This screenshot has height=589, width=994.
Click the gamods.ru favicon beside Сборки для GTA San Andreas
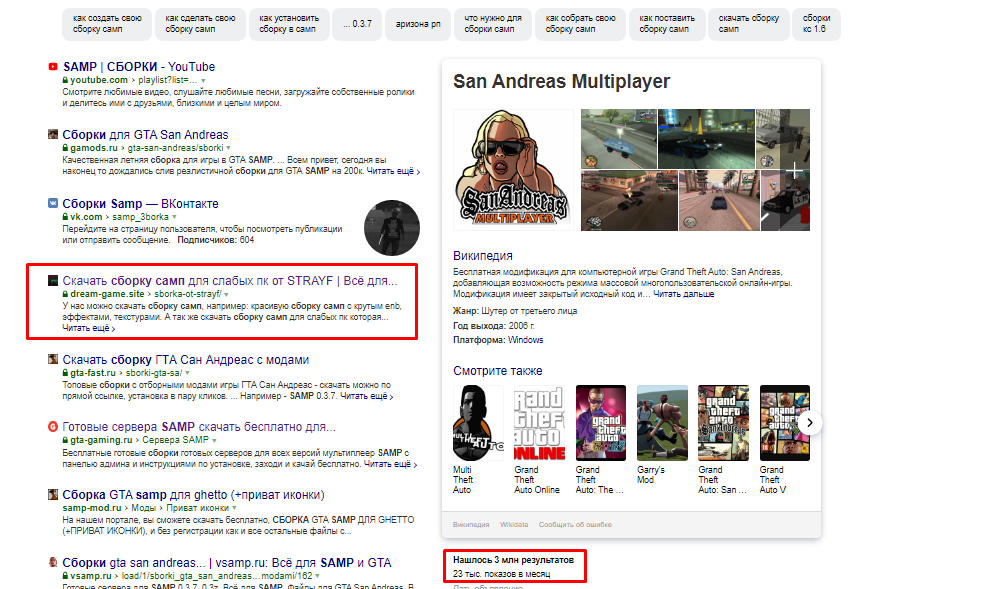click(53, 134)
